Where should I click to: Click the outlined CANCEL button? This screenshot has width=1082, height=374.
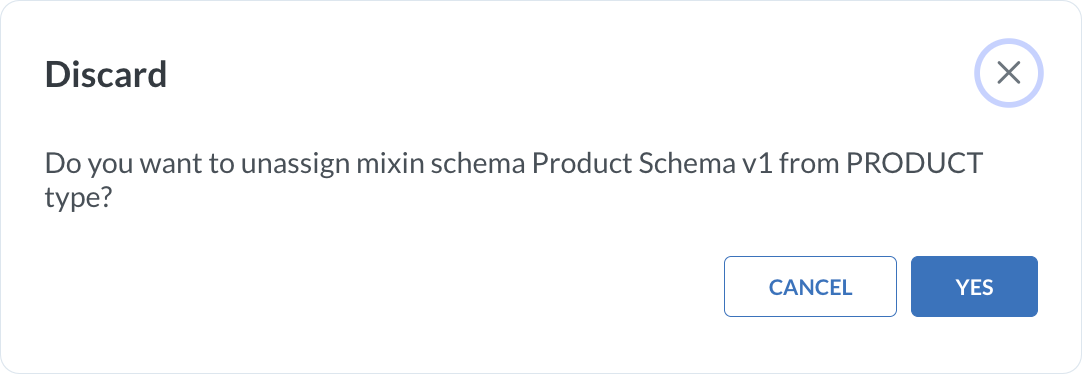click(810, 286)
